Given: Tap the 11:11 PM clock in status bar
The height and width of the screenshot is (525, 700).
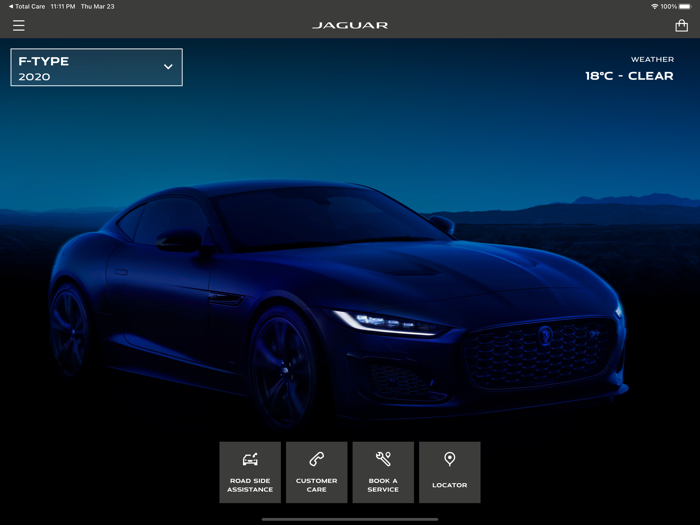Looking at the screenshot, I should click(x=63, y=7).
